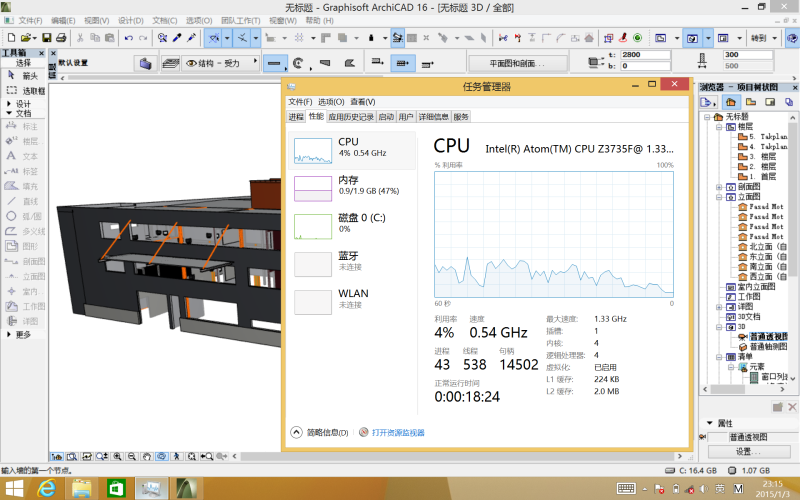Click the Open file folder icon
The width and height of the screenshot is (800, 500).
point(28,38)
